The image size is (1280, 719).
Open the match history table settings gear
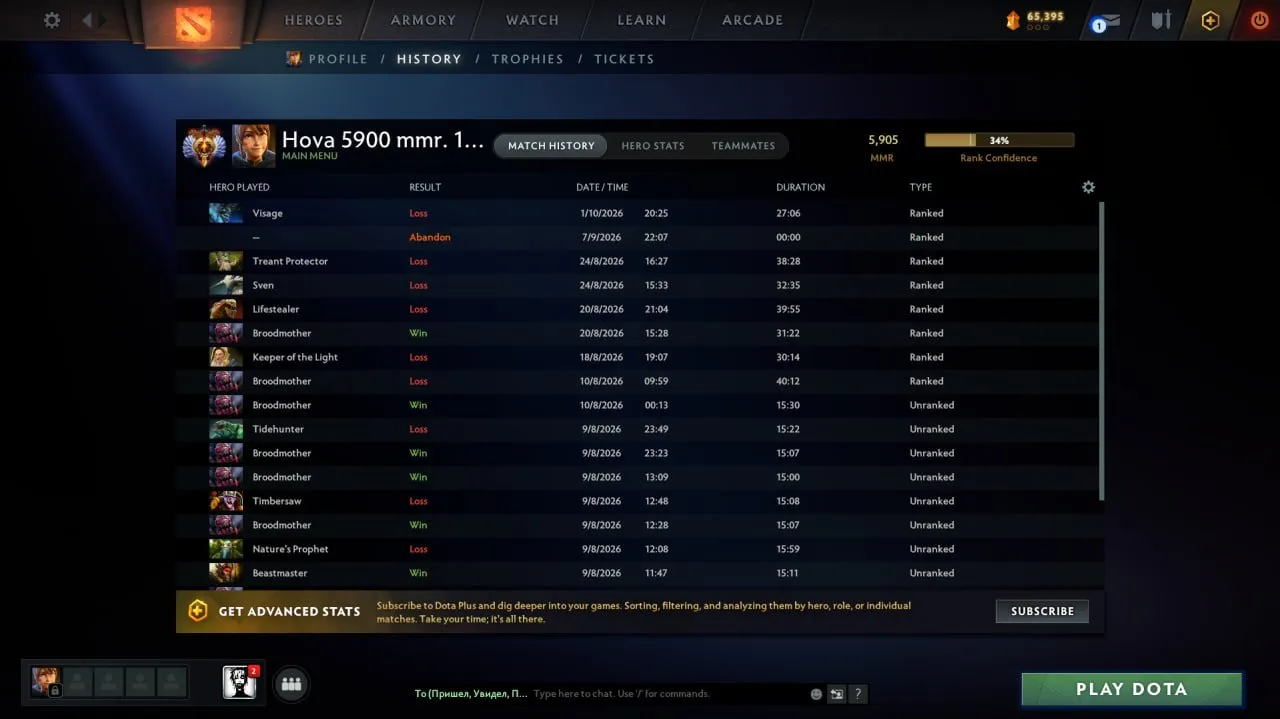1088,187
